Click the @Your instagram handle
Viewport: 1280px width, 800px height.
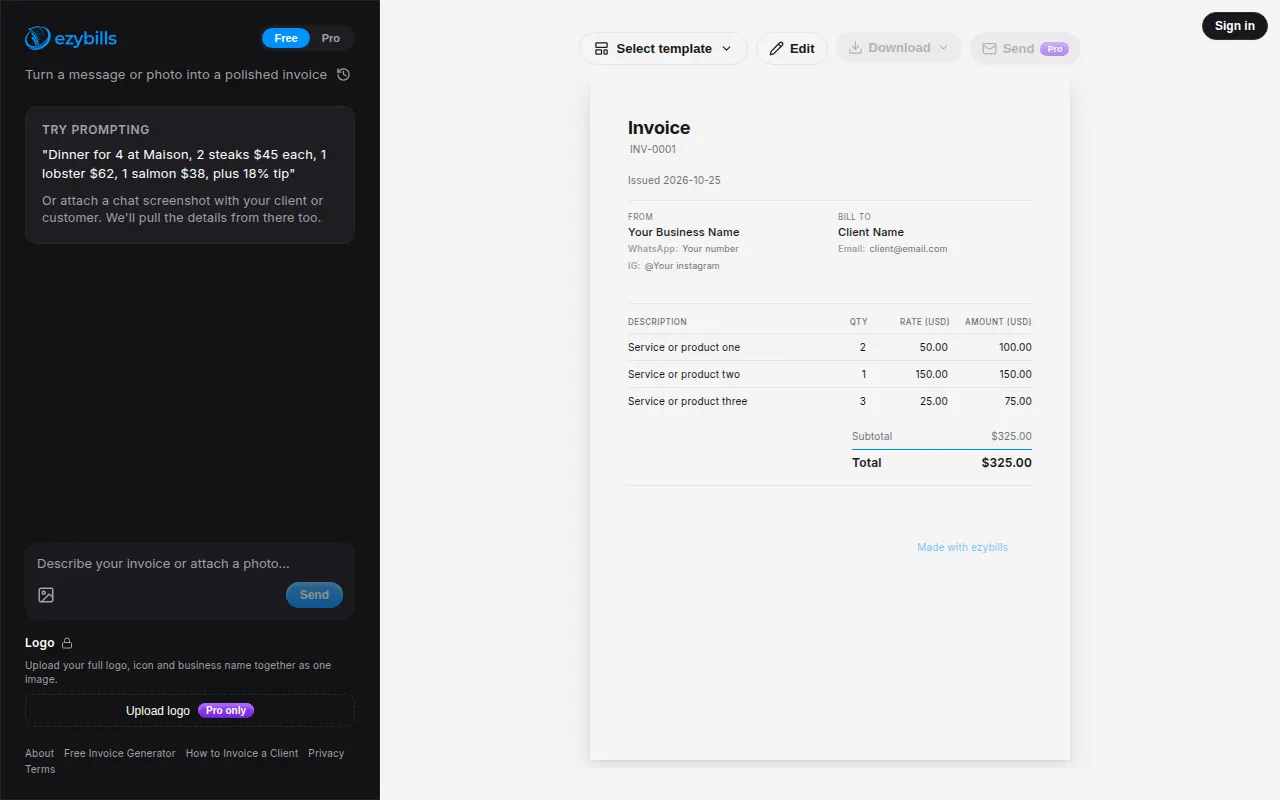tap(682, 266)
